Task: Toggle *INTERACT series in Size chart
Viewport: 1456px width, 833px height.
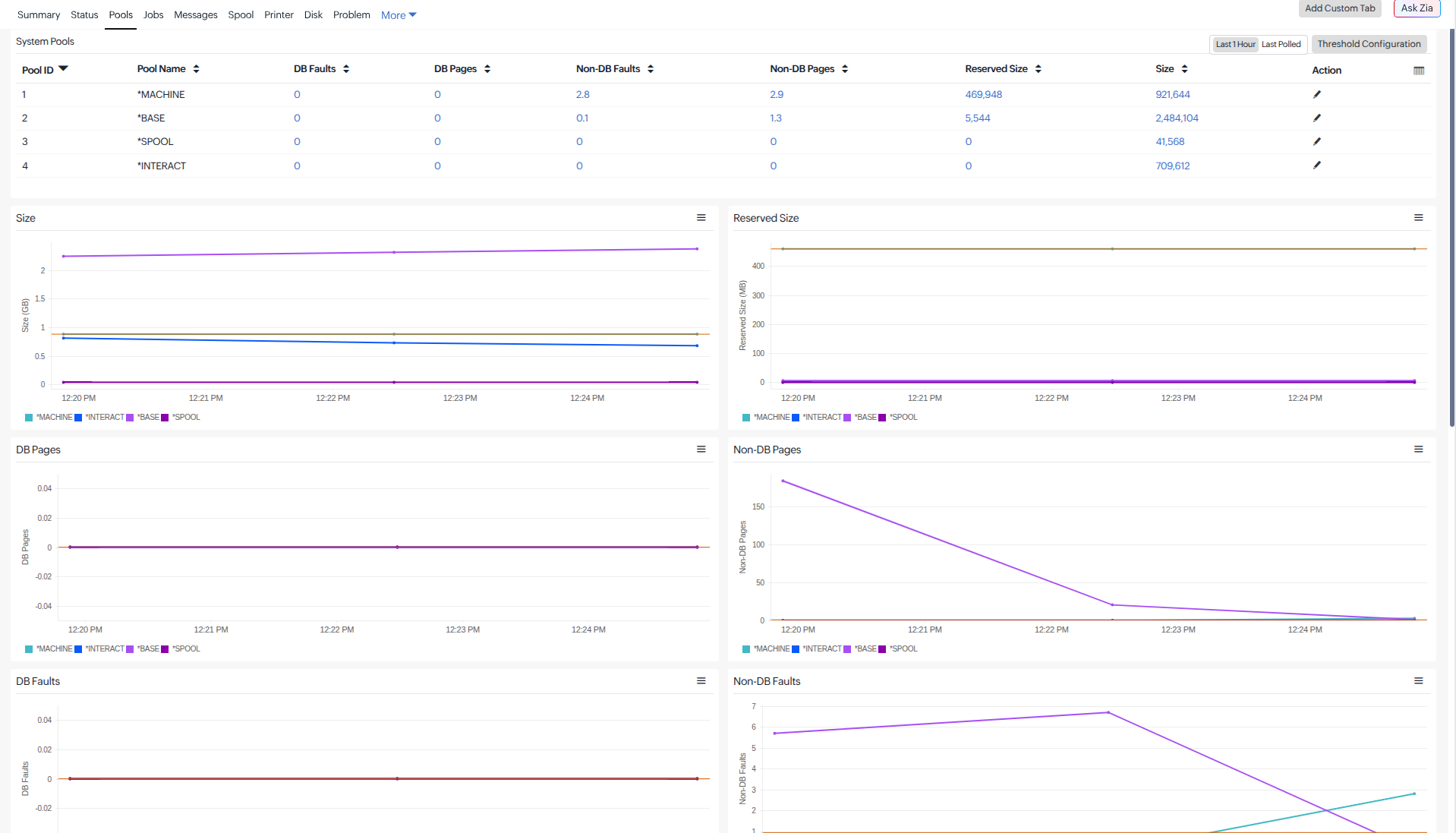Action: 99,417
